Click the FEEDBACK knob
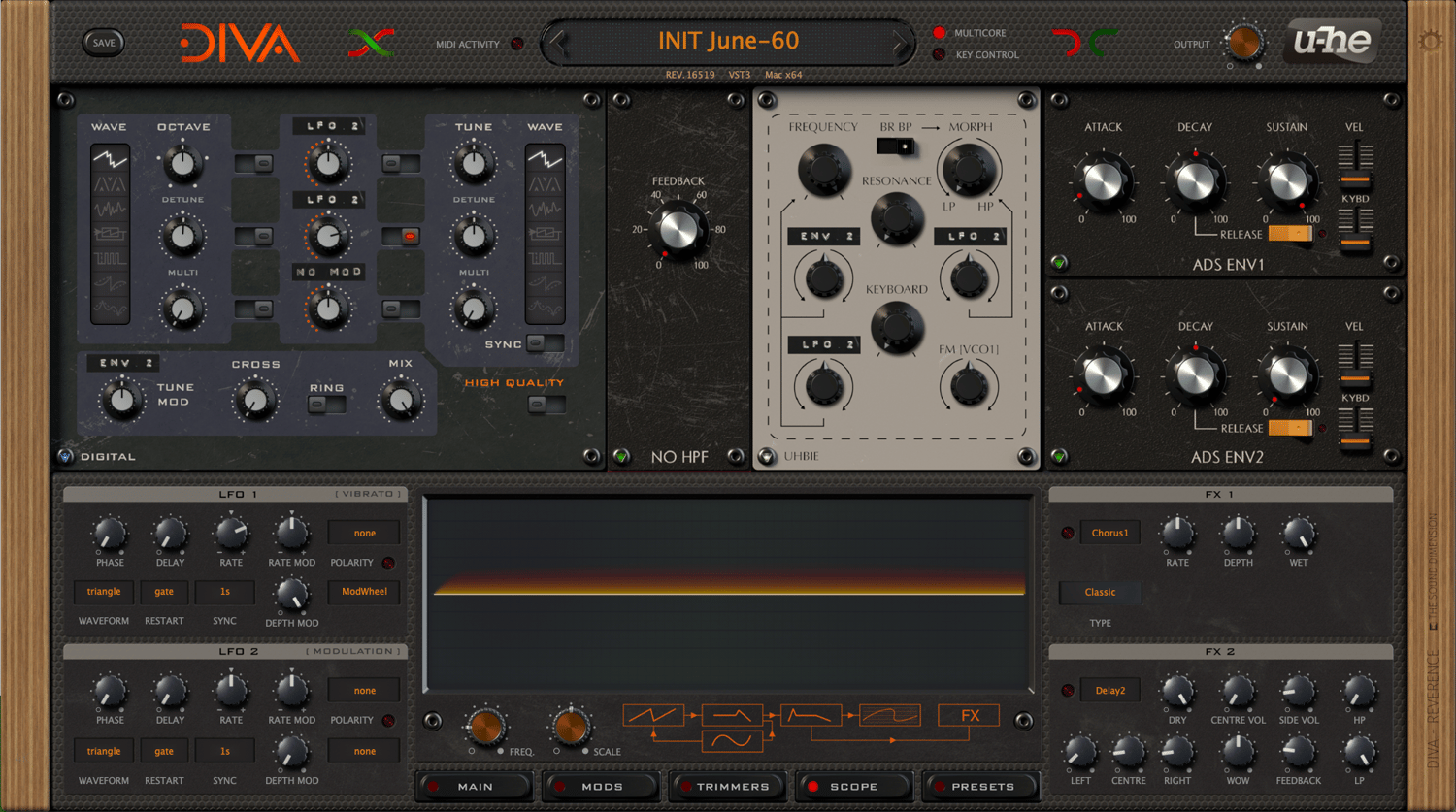Viewport: 1456px width, 812px height. (x=678, y=229)
